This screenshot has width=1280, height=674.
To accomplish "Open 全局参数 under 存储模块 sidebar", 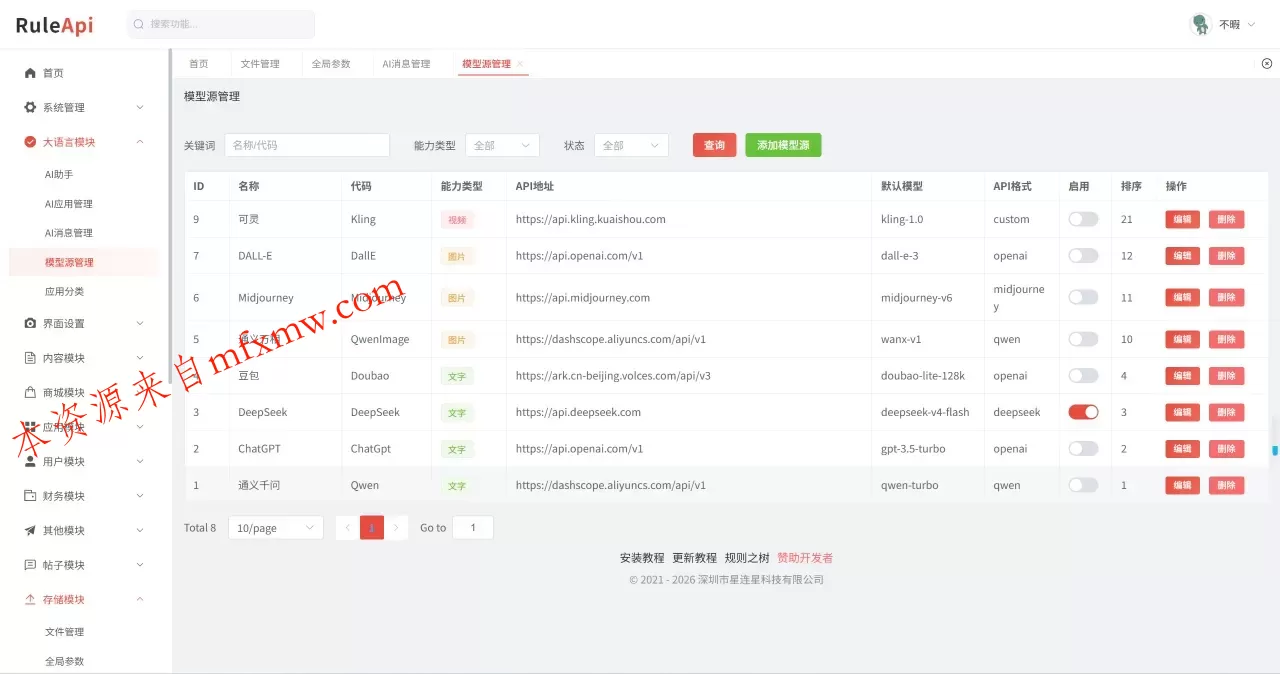I will pos(65,661).
